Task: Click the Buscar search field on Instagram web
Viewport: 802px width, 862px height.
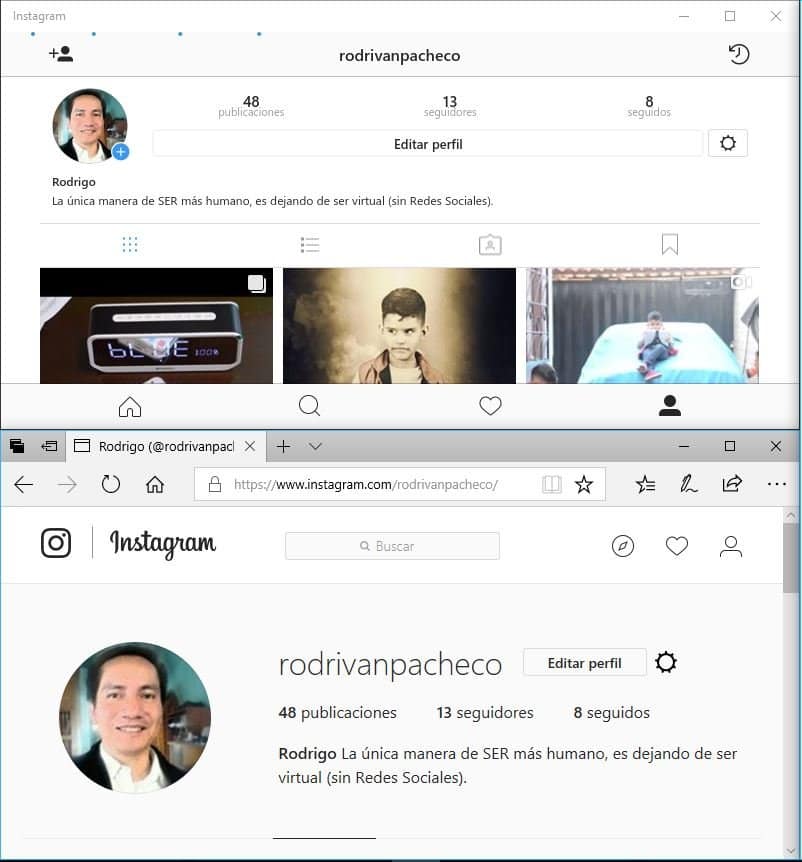Action: click(x=392, y=545)
